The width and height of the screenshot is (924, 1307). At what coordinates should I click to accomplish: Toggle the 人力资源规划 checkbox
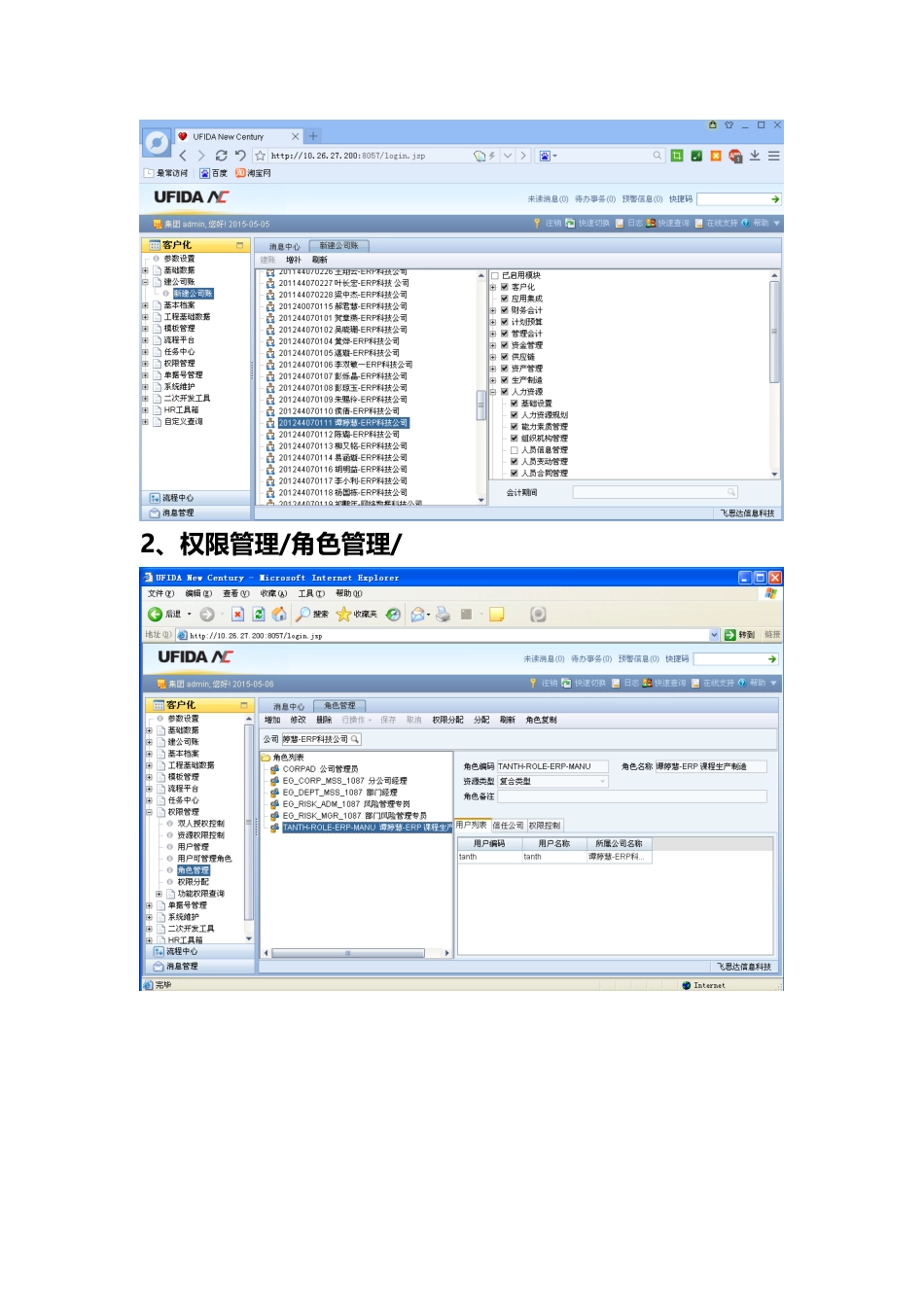[x=515, y=415]
